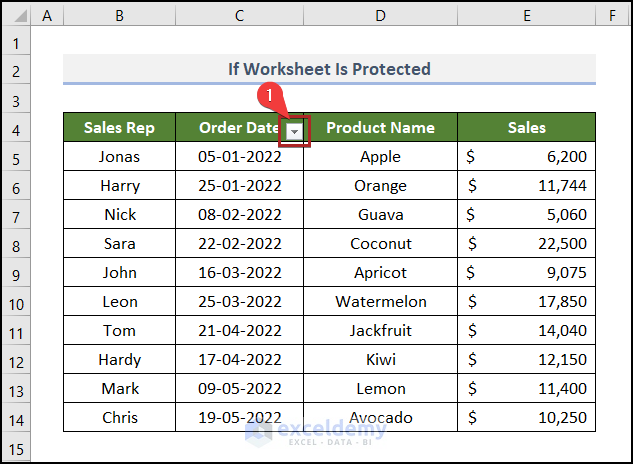This screenshot has height=464, width=633.
Task: Select row 10 header
Action: (x=16, y=302)
